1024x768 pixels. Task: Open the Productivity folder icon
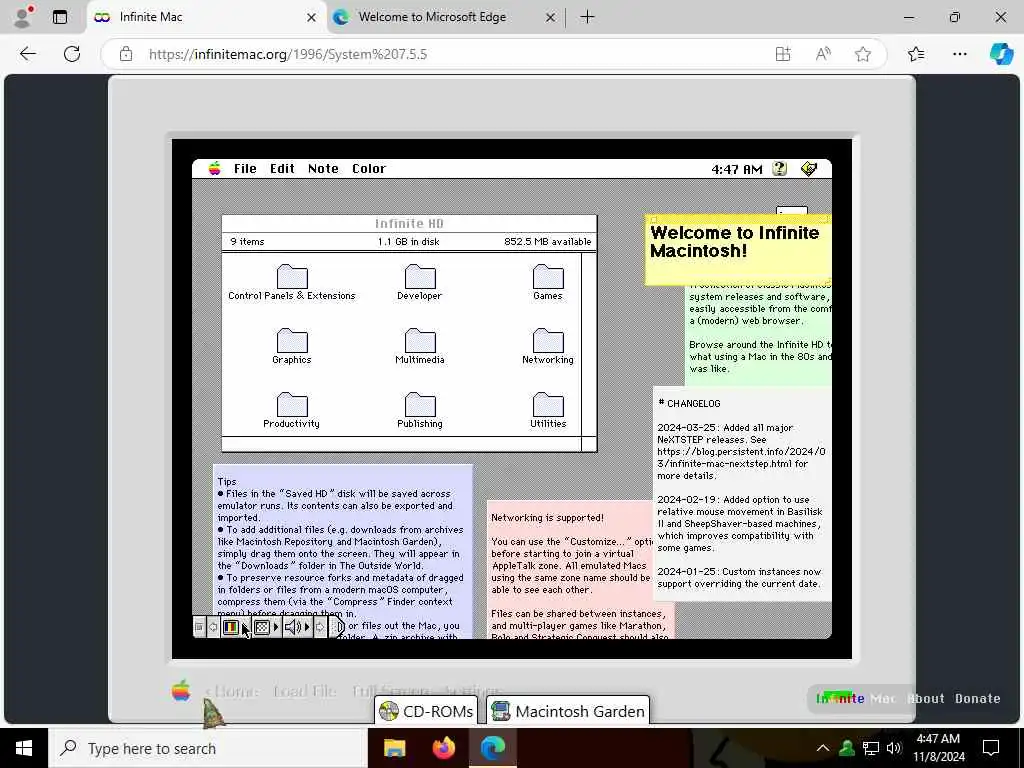292,405
